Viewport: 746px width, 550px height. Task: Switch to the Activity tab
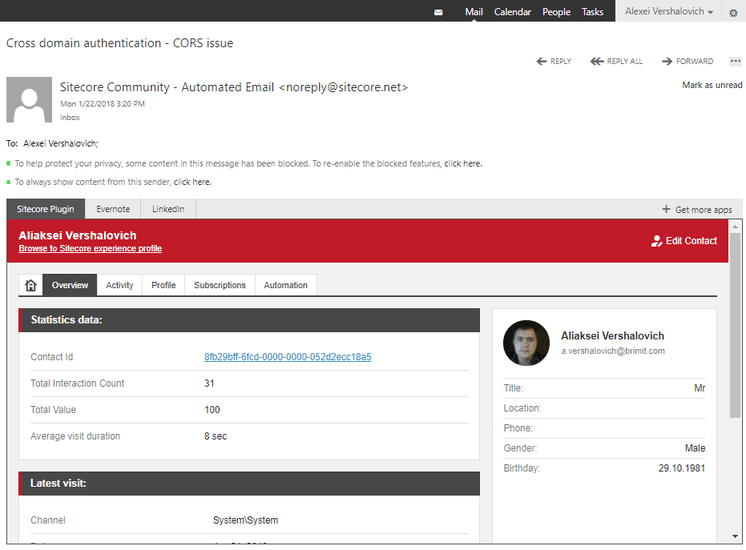point(119,285)
